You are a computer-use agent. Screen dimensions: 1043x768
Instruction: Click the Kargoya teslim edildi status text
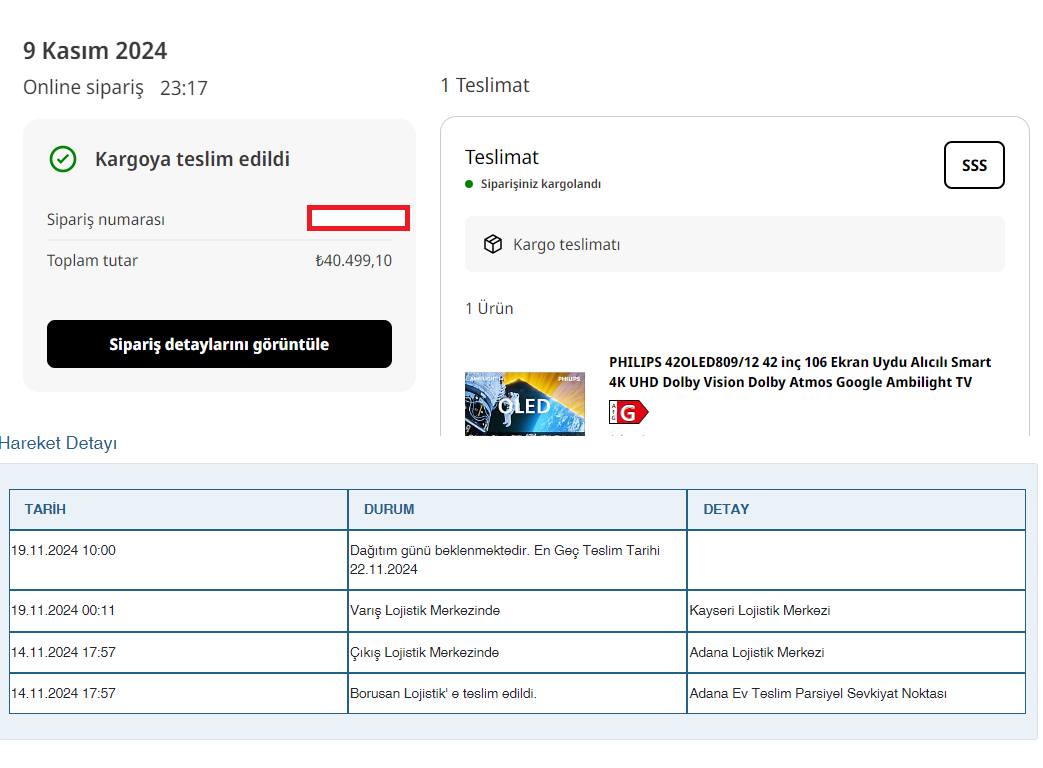[x=192, y=159]
